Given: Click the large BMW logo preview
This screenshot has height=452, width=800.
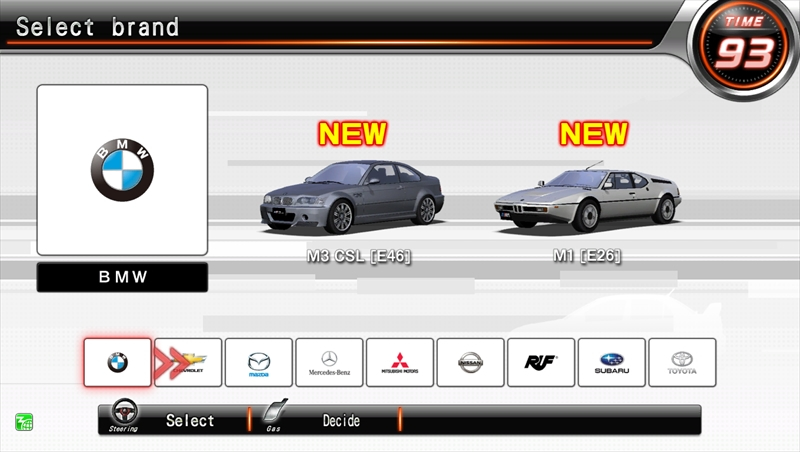Looking at the screenshot, I should pyautogui.click(x=122, y=170).
